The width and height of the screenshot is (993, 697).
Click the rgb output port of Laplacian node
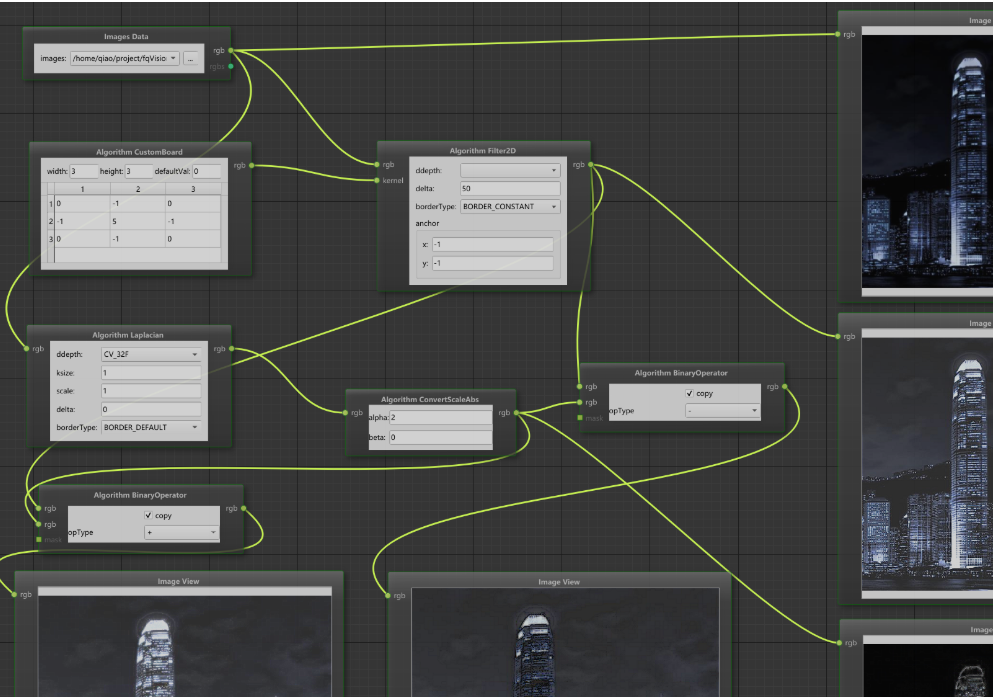pyautogui.click(x=232, y=349)
